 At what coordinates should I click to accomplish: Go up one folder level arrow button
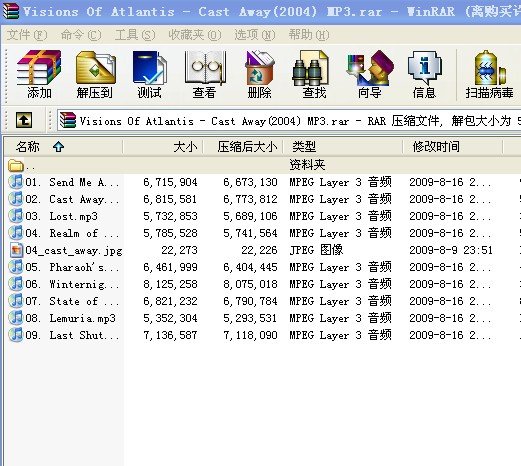24,120
